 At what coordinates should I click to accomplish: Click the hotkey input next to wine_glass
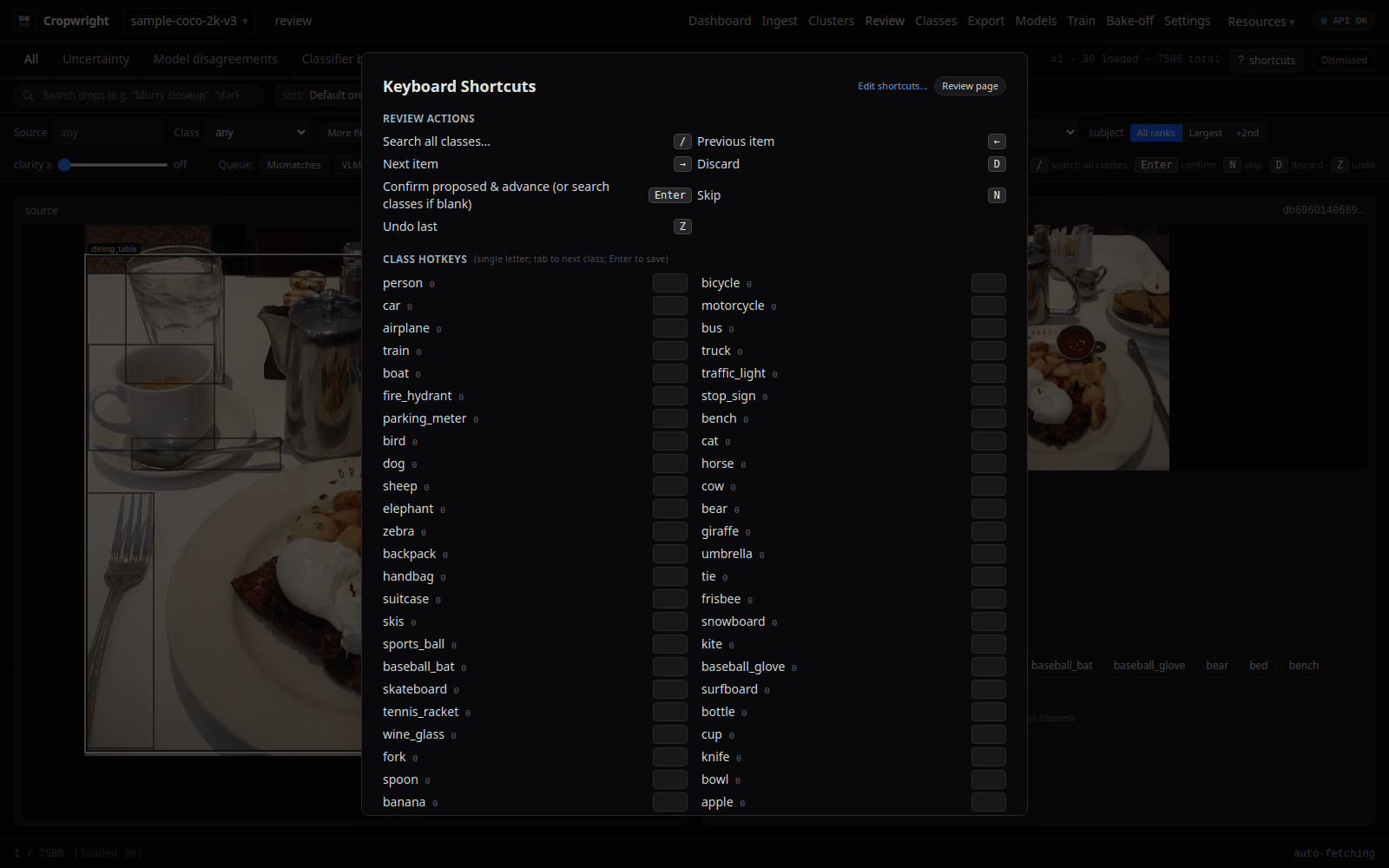[x=670, y=734]
